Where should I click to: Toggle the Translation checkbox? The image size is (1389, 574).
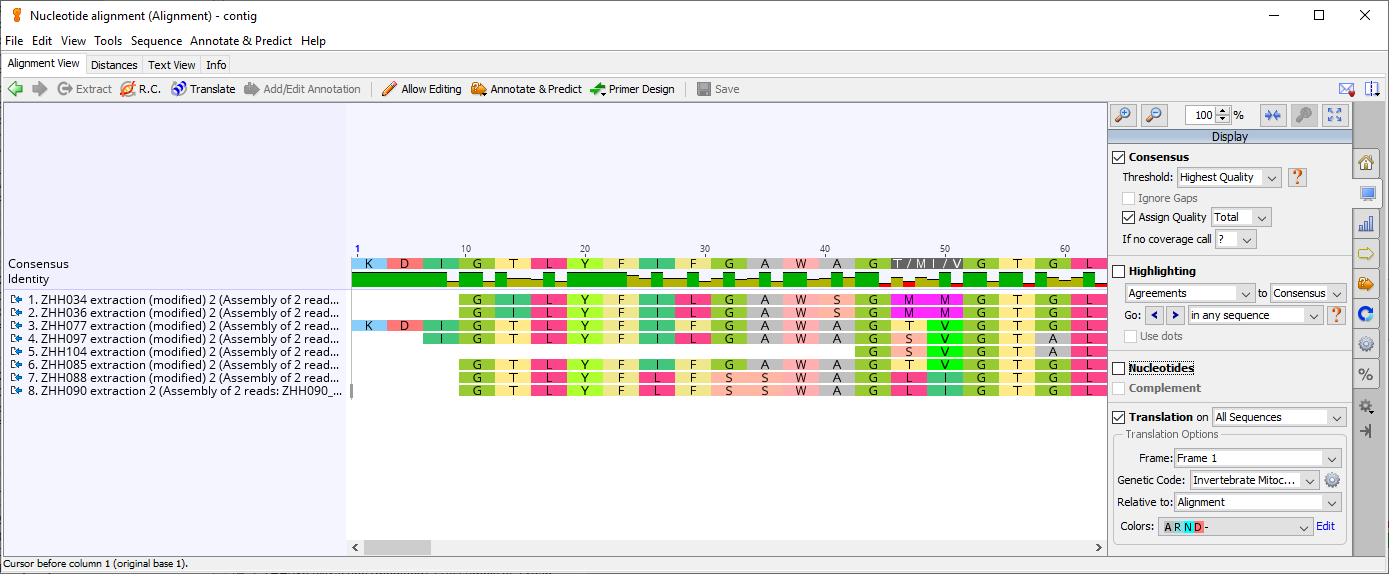coord(1119,417)
